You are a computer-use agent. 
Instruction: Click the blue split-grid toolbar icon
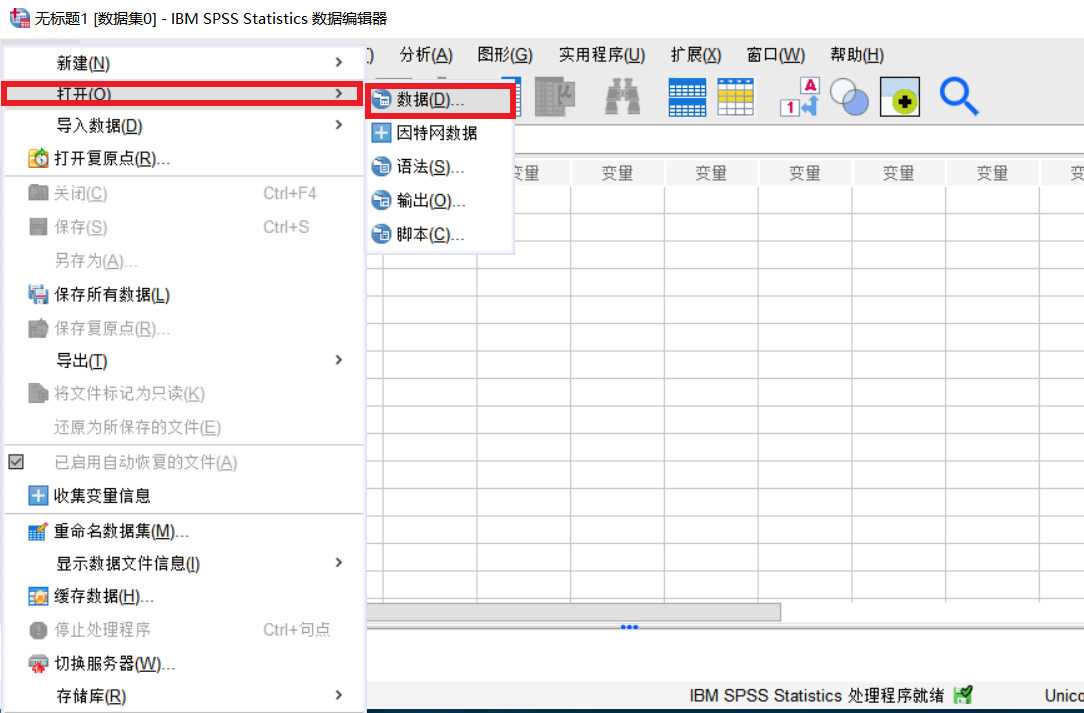(687, 97)
